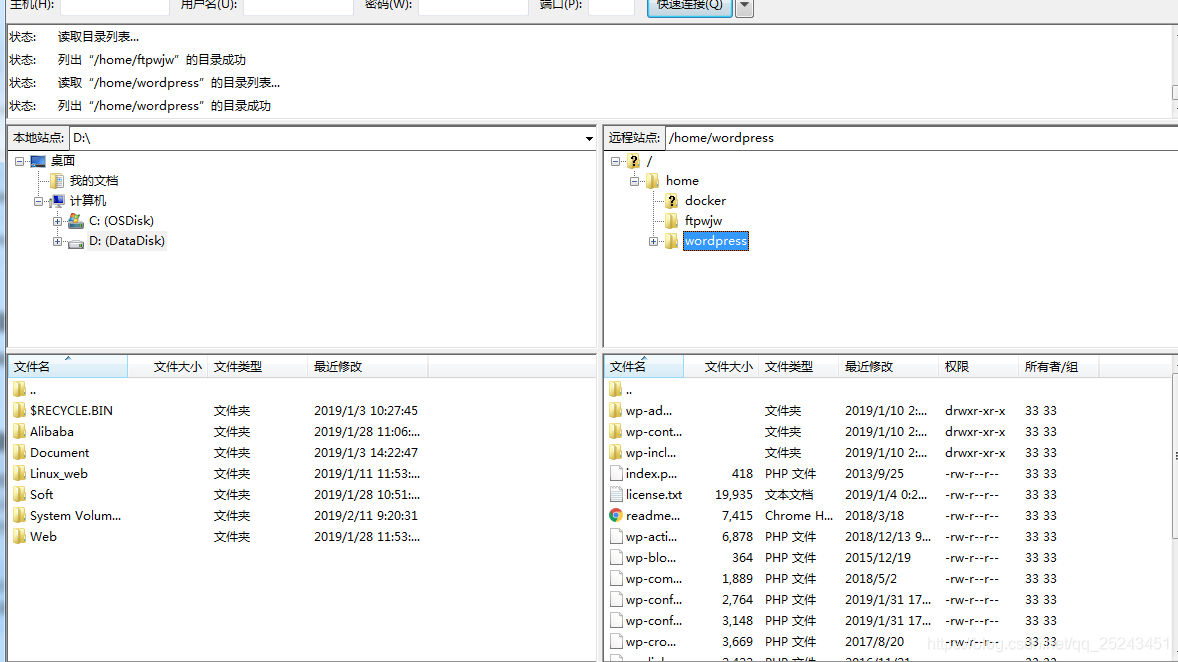
Task: Sort local list by file size column header
Action: [168, 367]
